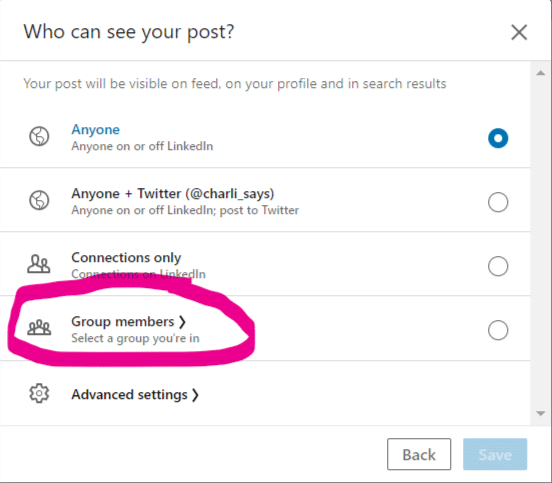Click the gear icon for Advanced settings
Image resolution: width=552 pixels, height=483 pixels.
(x=39, y=393)
